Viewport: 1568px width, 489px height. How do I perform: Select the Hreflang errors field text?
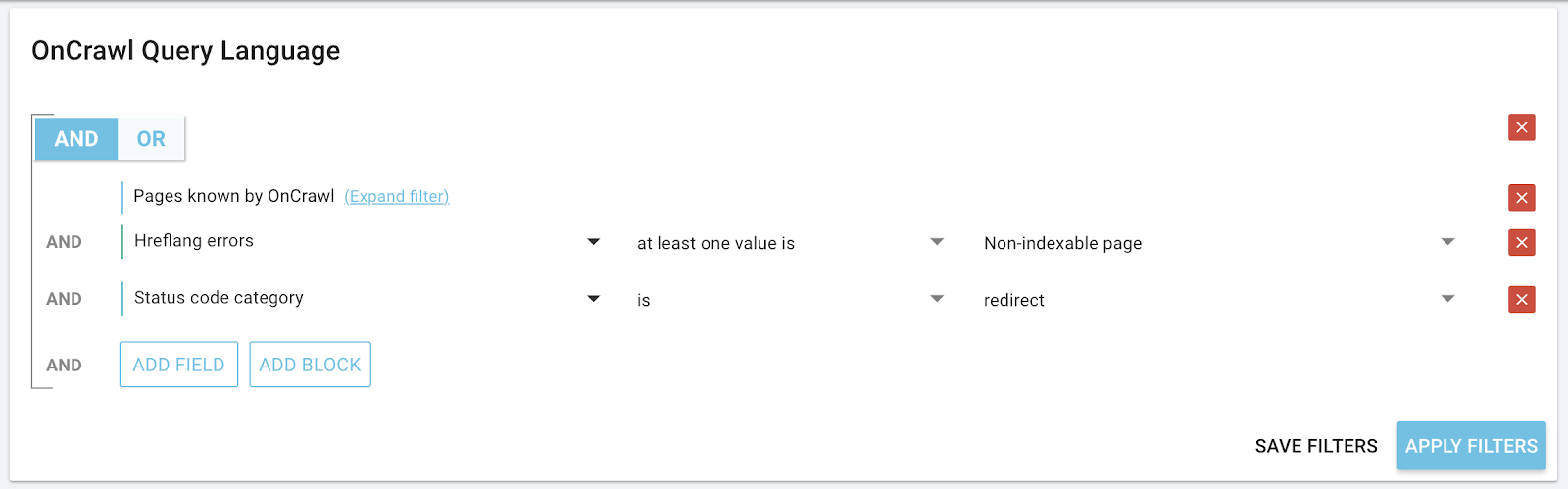[x=194, y=241]
